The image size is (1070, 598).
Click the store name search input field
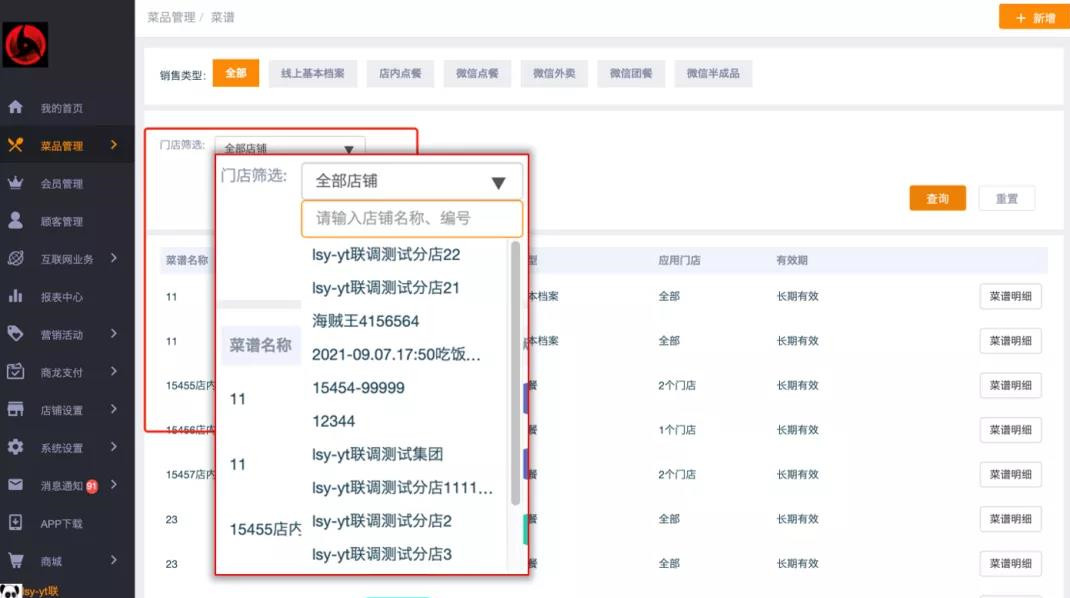point(411,218)
